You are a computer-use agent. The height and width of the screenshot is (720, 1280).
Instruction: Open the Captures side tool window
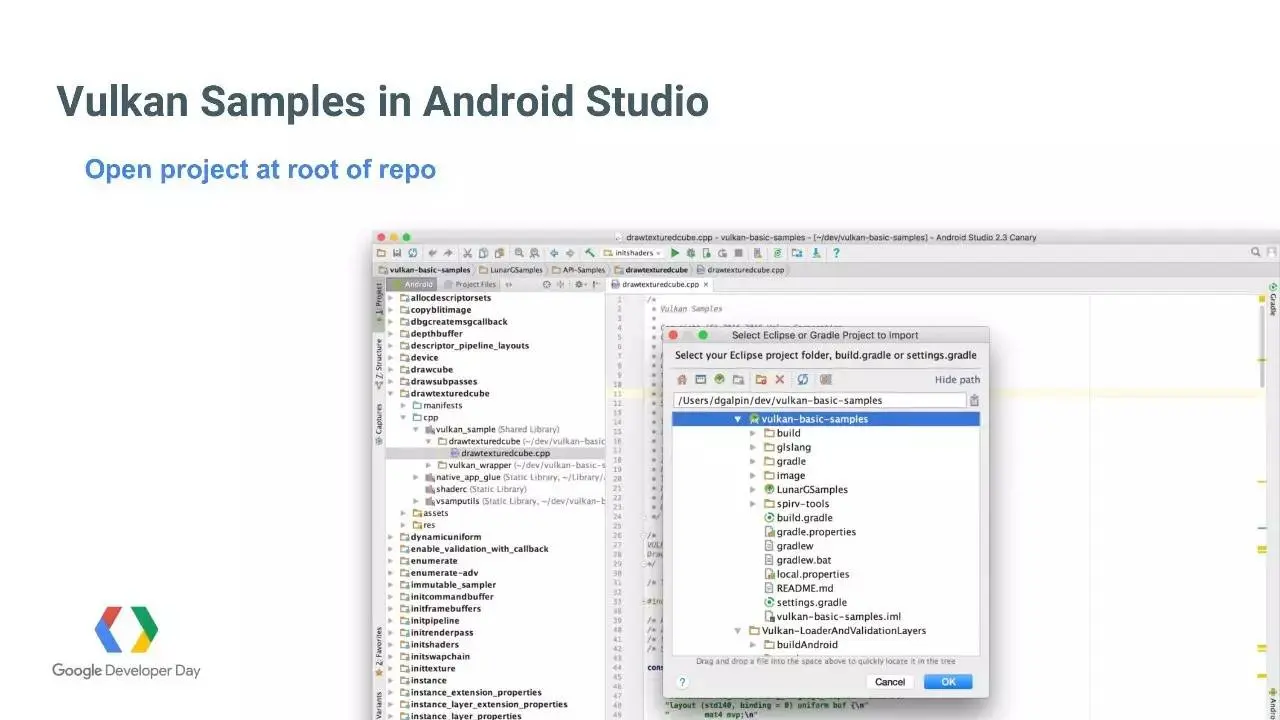379,425
